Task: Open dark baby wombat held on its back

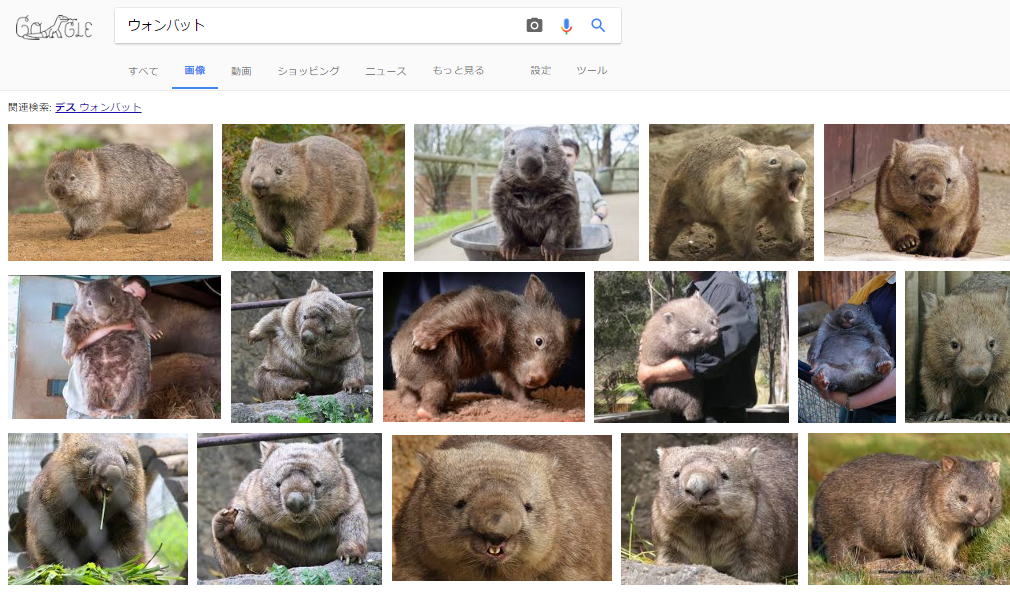Action: click(846, 347)
